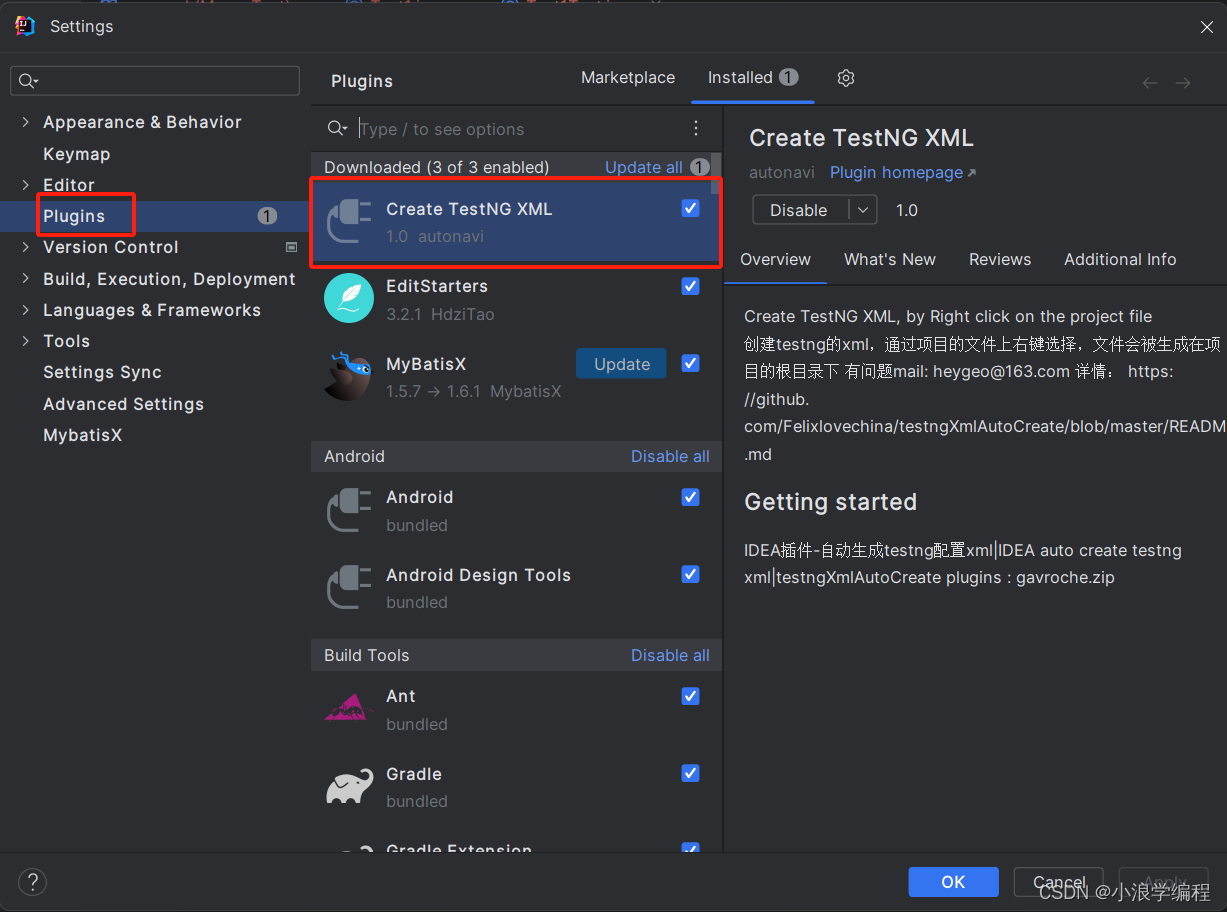Image resolution: width=1227 pixels, height=912 pixels.
Task: Click the plugin search magnifier icon
Action: 338,128
